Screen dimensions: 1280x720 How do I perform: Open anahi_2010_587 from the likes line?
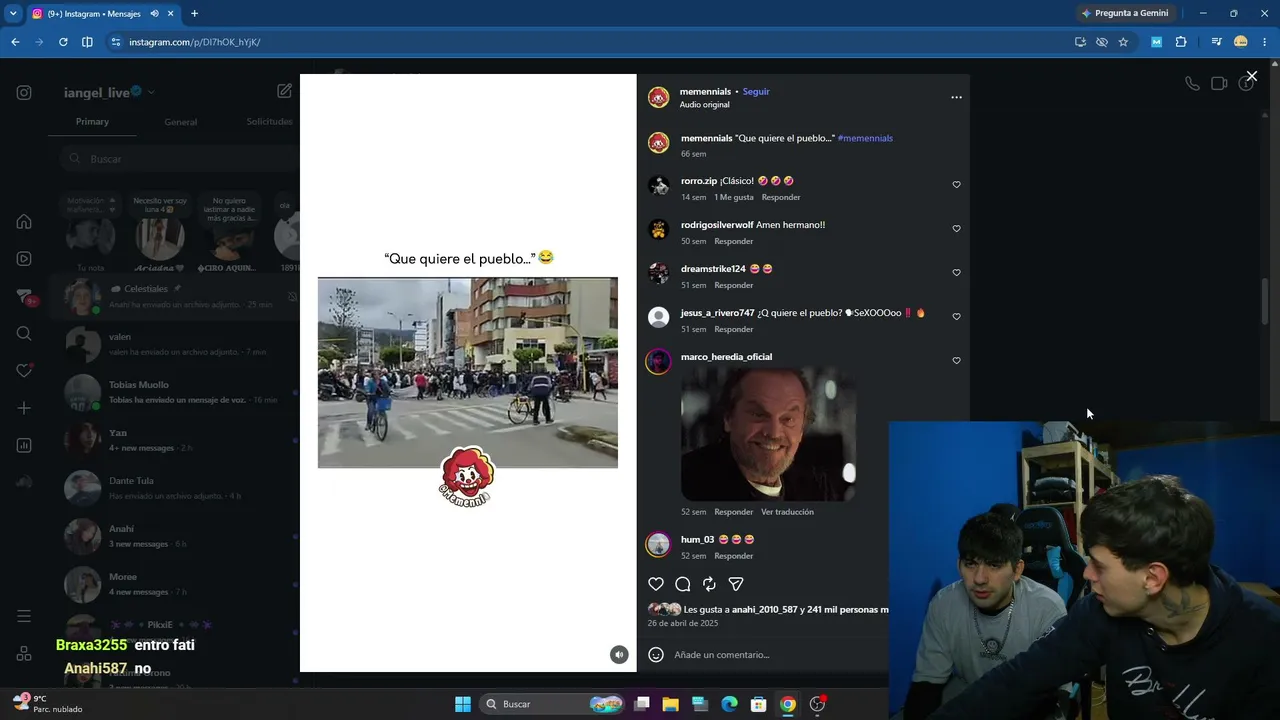click(764, 610)
